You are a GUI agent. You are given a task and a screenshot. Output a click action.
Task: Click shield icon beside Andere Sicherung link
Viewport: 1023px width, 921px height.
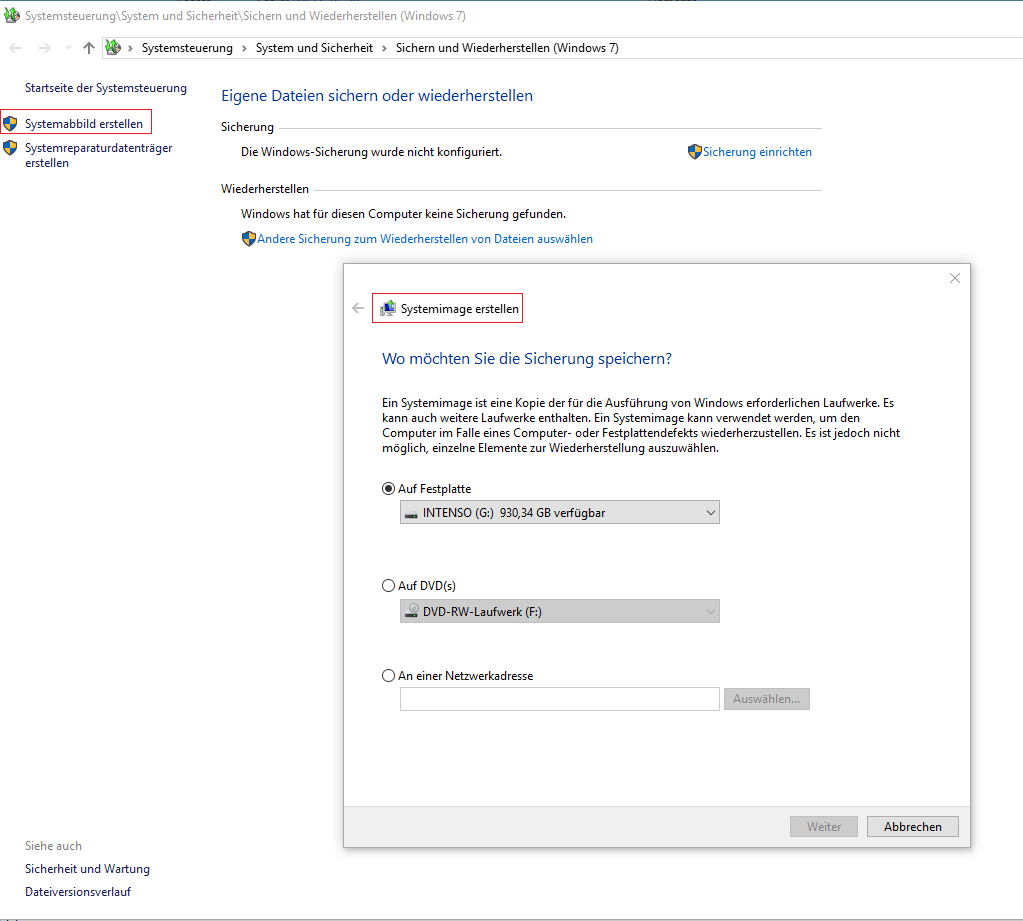(249, 239)
